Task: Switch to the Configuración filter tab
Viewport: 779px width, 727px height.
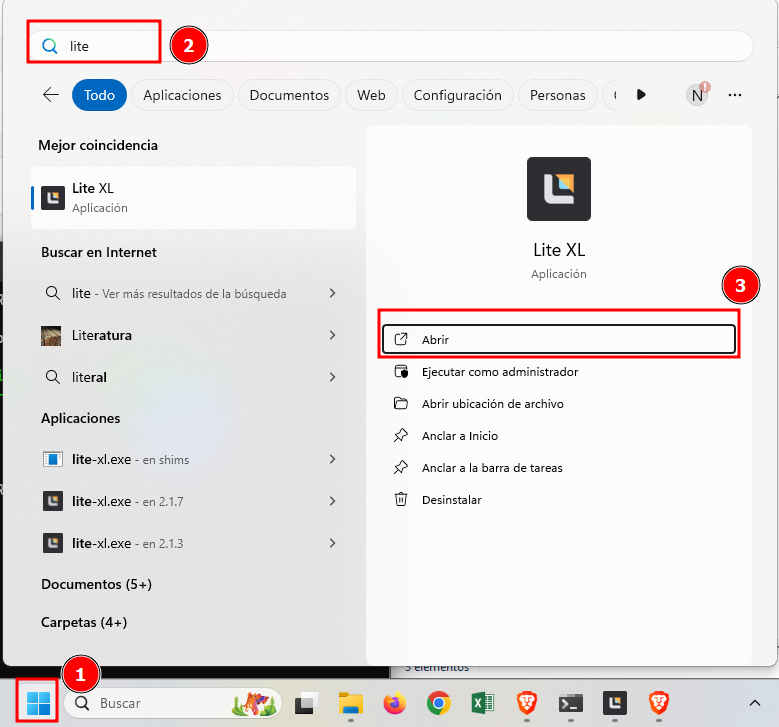Action: [458, 95]
